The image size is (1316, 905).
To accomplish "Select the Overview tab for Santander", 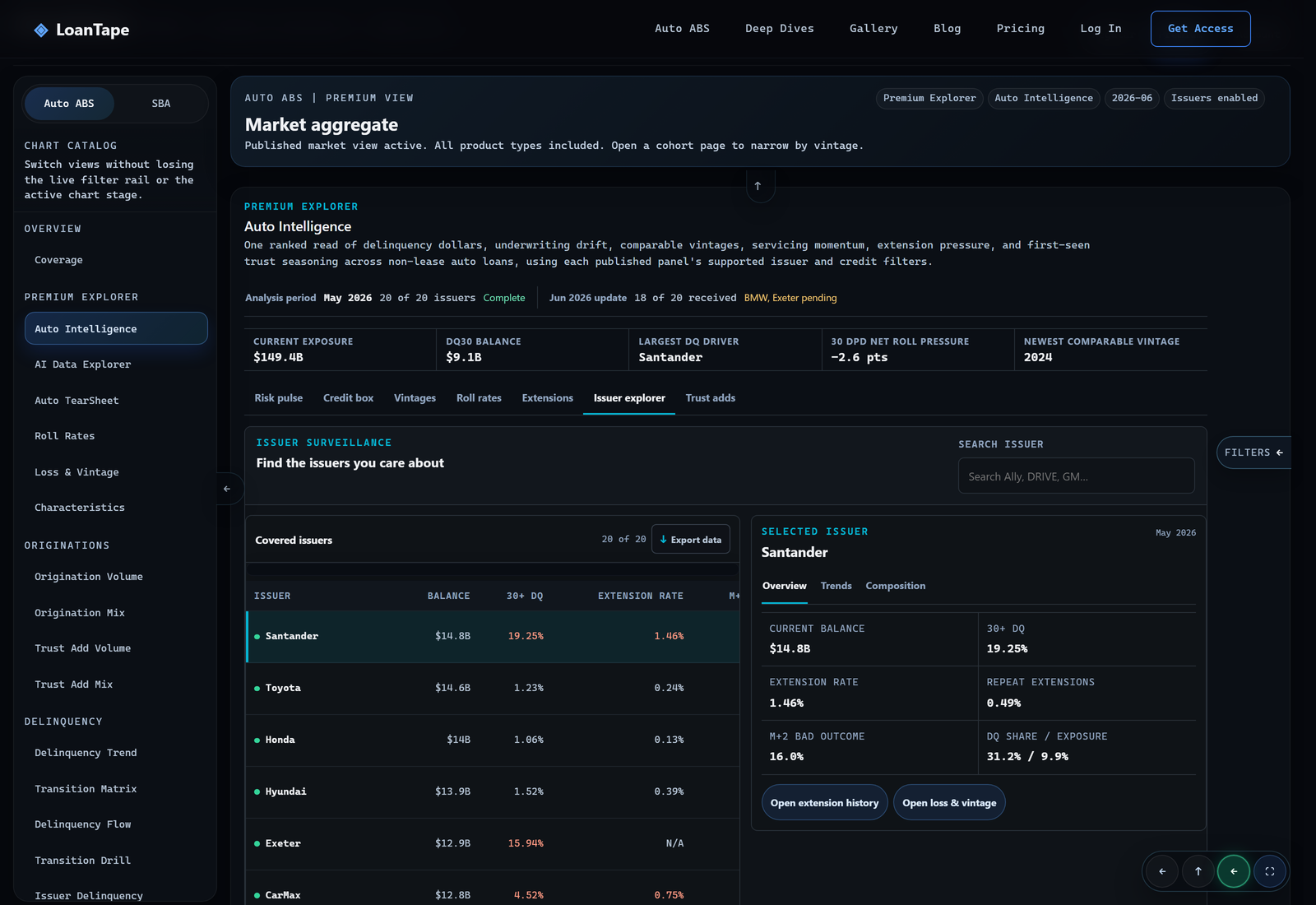I will coord(785,586).
